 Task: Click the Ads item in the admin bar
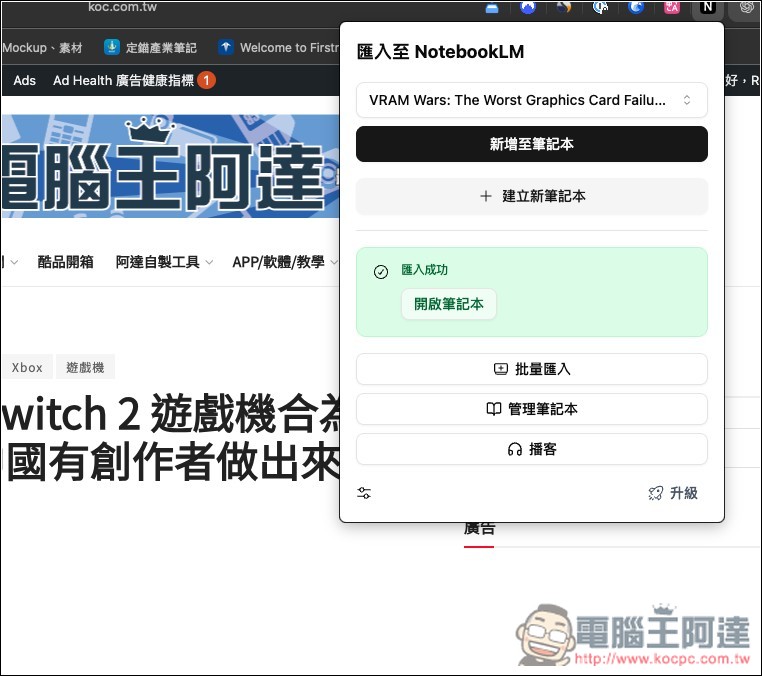[25, 80]
